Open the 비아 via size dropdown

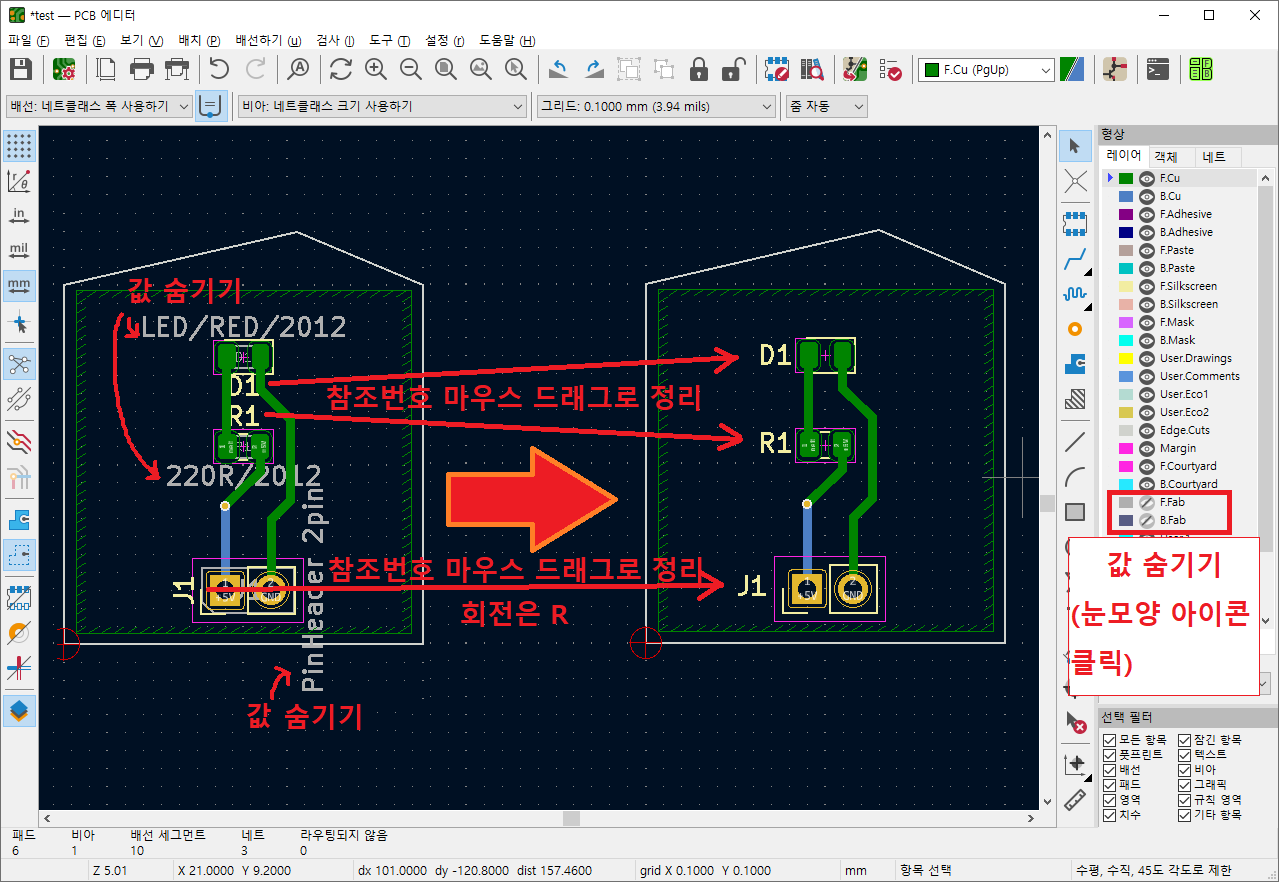click(x=382, y=106)
